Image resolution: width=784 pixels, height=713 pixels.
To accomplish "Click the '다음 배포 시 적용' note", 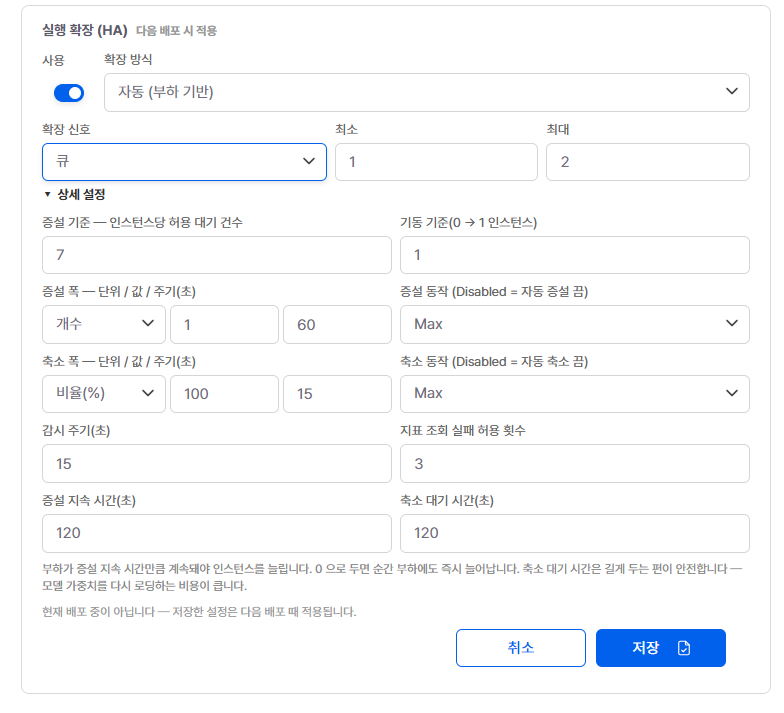I will click(x=176, y=31).
